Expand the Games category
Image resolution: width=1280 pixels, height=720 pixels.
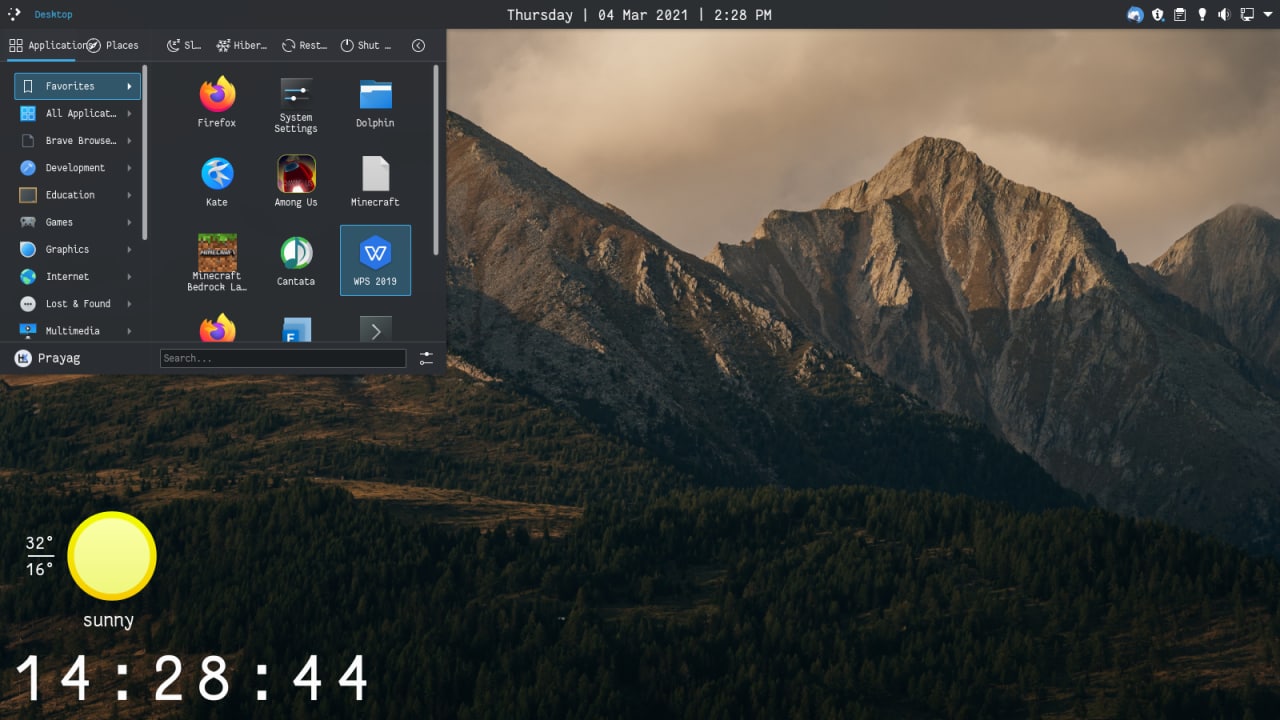pos(77,222)
